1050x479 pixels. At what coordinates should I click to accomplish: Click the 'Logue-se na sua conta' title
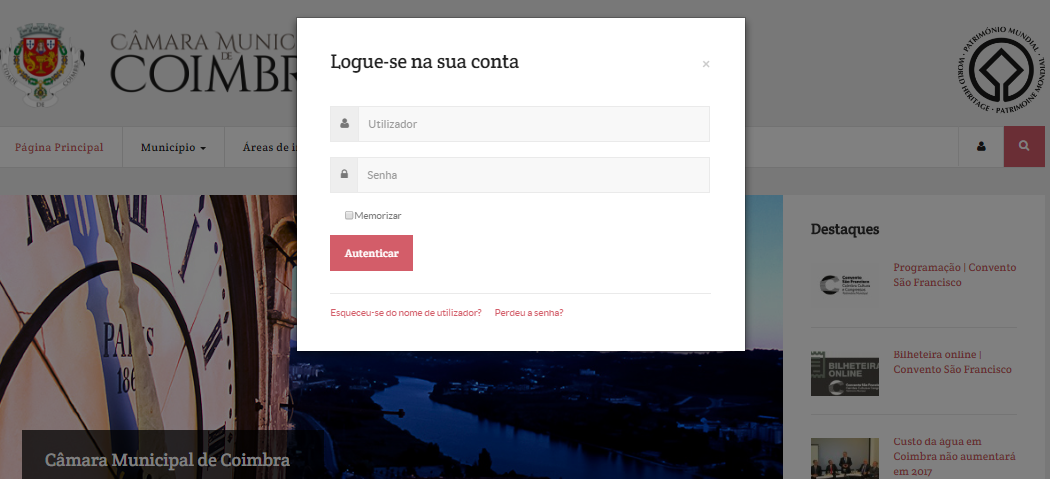[x=425, y=62]
